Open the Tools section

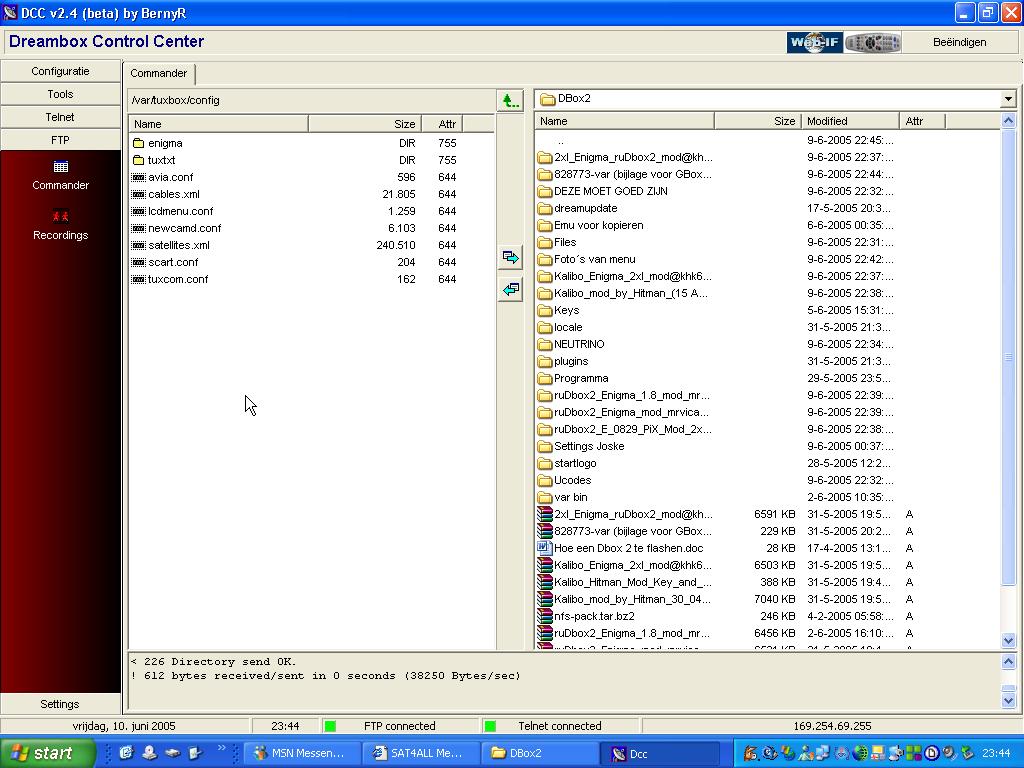(x=60, y=94)
